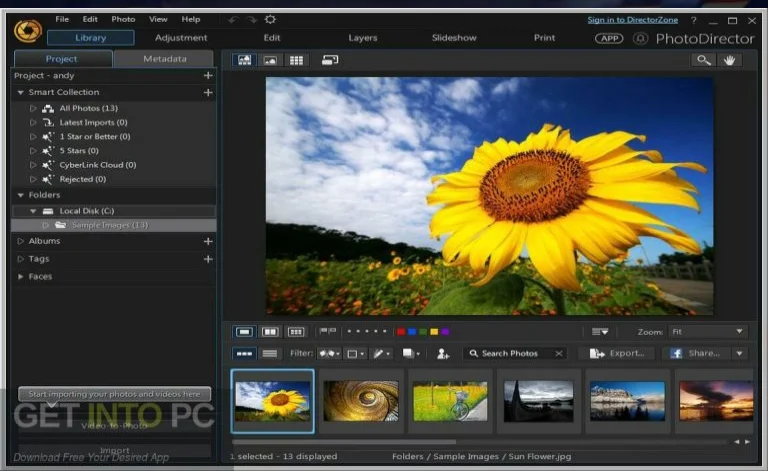Select the golden spiral thumbnail

click(x=361, y=401)
